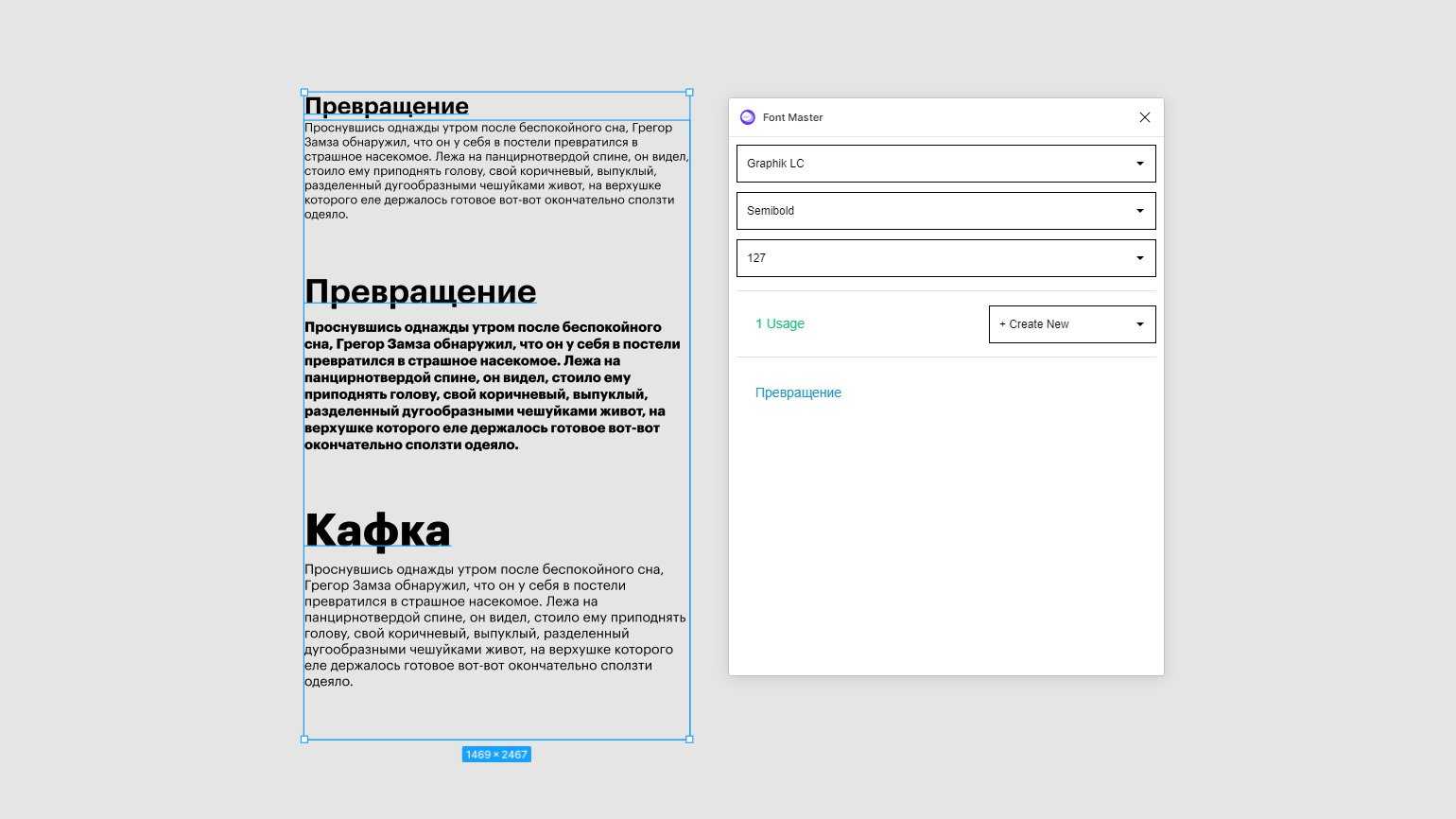Close the Font Master plugin panel
The width and height of the screenshot is (1456, 819).
click(1144, 117)
